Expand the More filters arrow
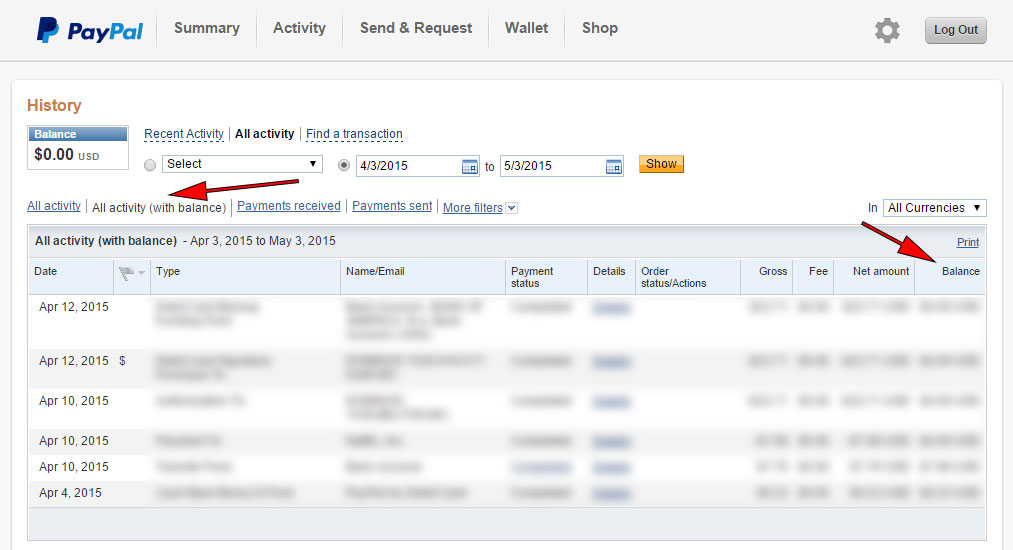The image size is (1013, 550). tap(511, 208)
